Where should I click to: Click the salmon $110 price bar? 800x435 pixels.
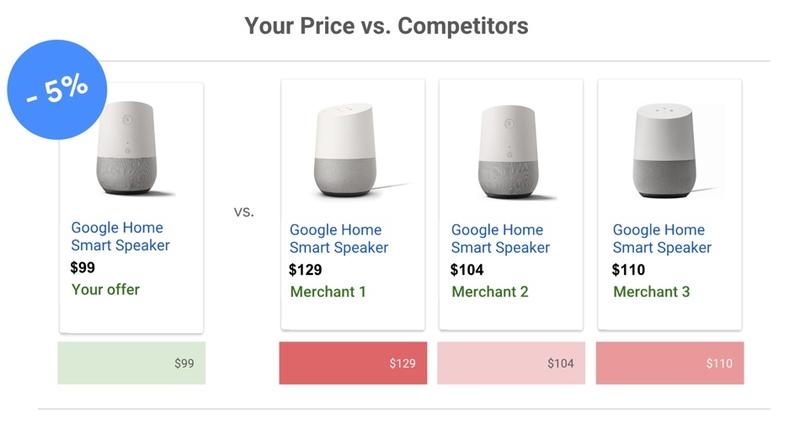670,363
